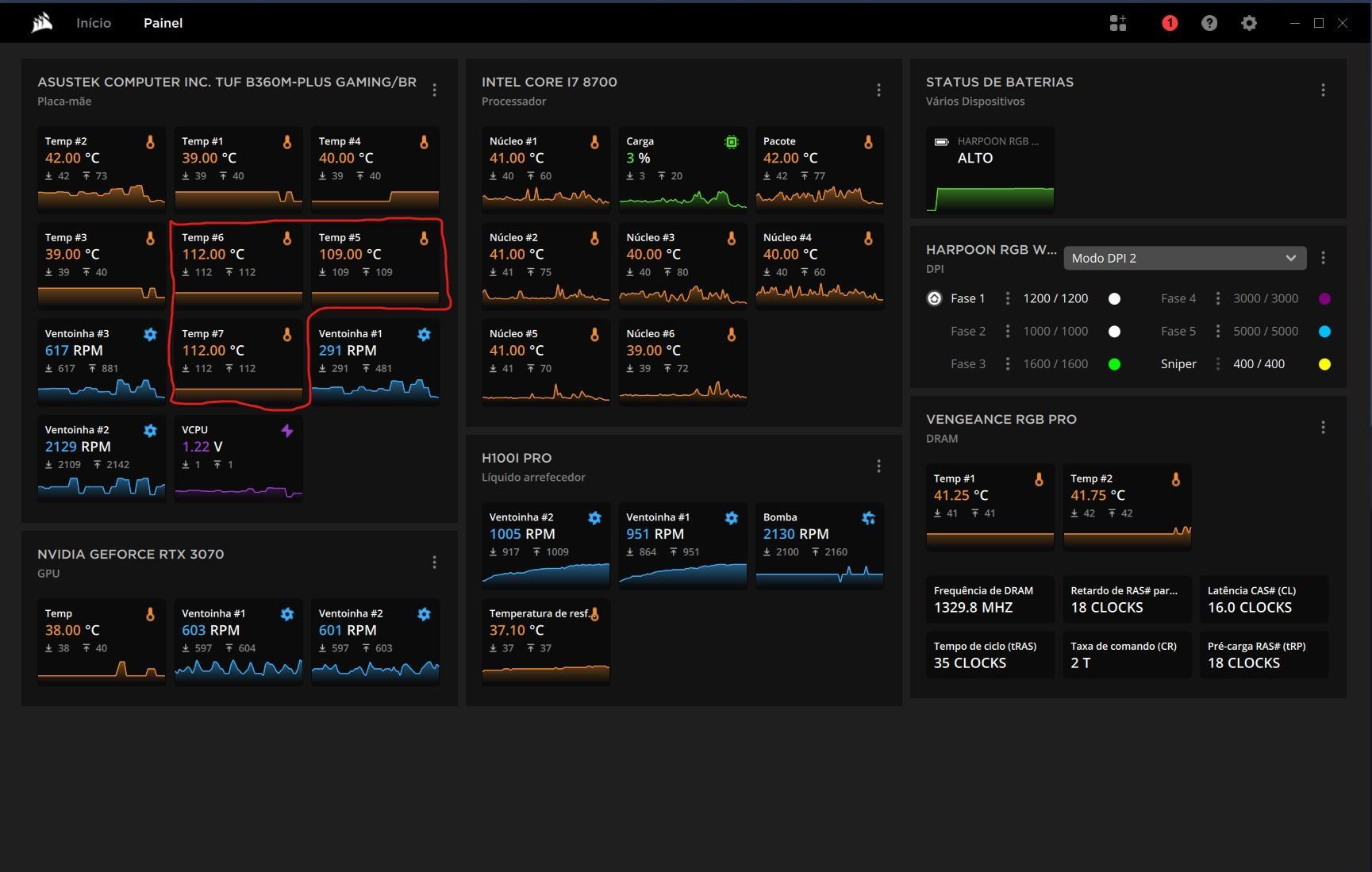Screen dimensions: 1372x872
Task: Open the dashboard widgets layout icon
Action: pyautogui.click(x=1118, y=23)
